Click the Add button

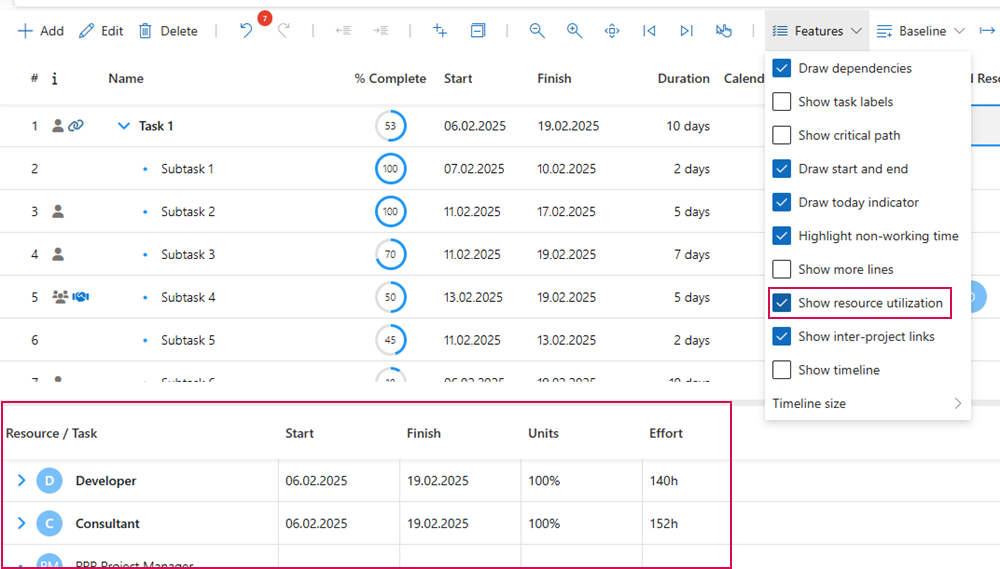41,31
